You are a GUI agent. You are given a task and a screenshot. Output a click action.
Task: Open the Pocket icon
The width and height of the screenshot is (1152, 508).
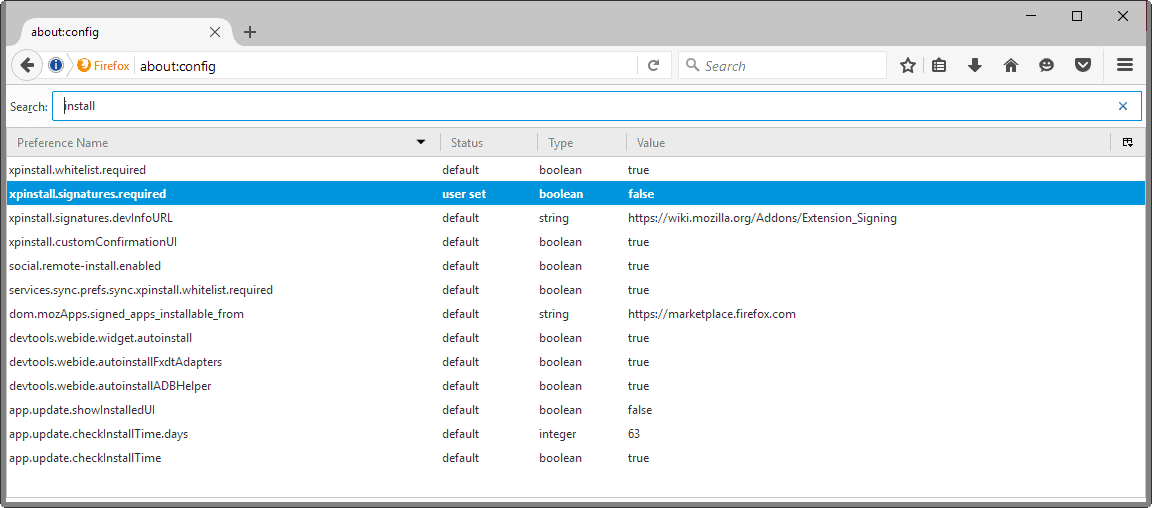point(1083,66)
